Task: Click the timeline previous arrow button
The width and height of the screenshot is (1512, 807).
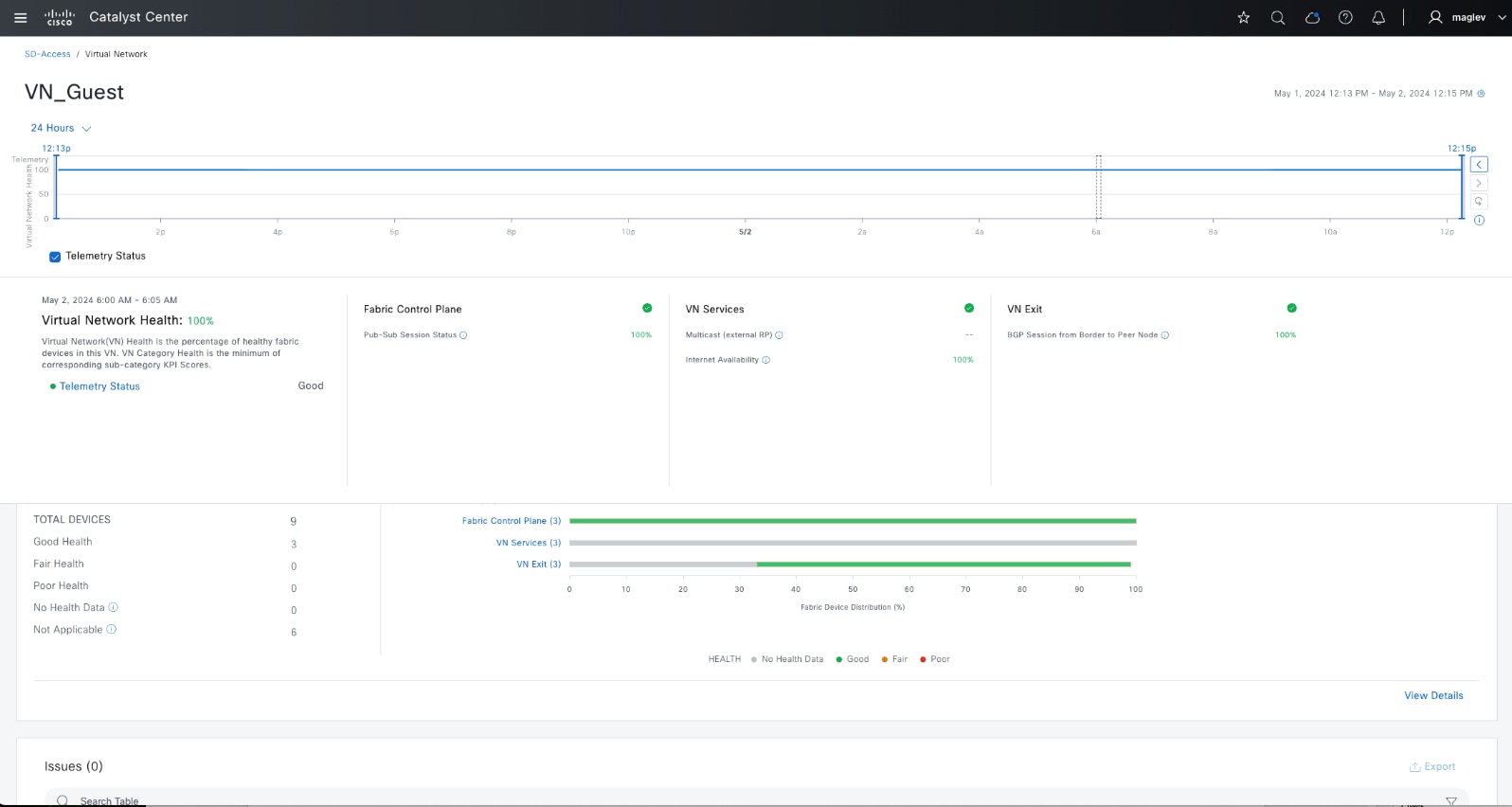Action: (x=1479, y=165)
